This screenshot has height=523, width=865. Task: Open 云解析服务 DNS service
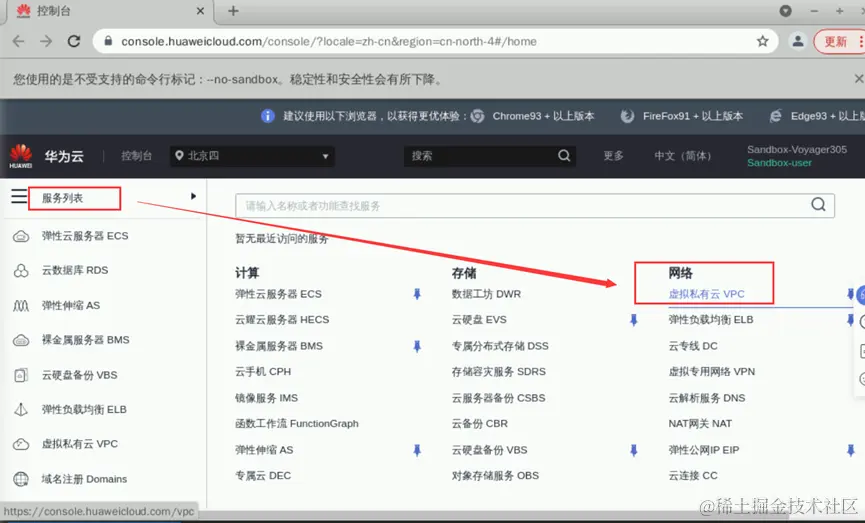pos(707,398)
